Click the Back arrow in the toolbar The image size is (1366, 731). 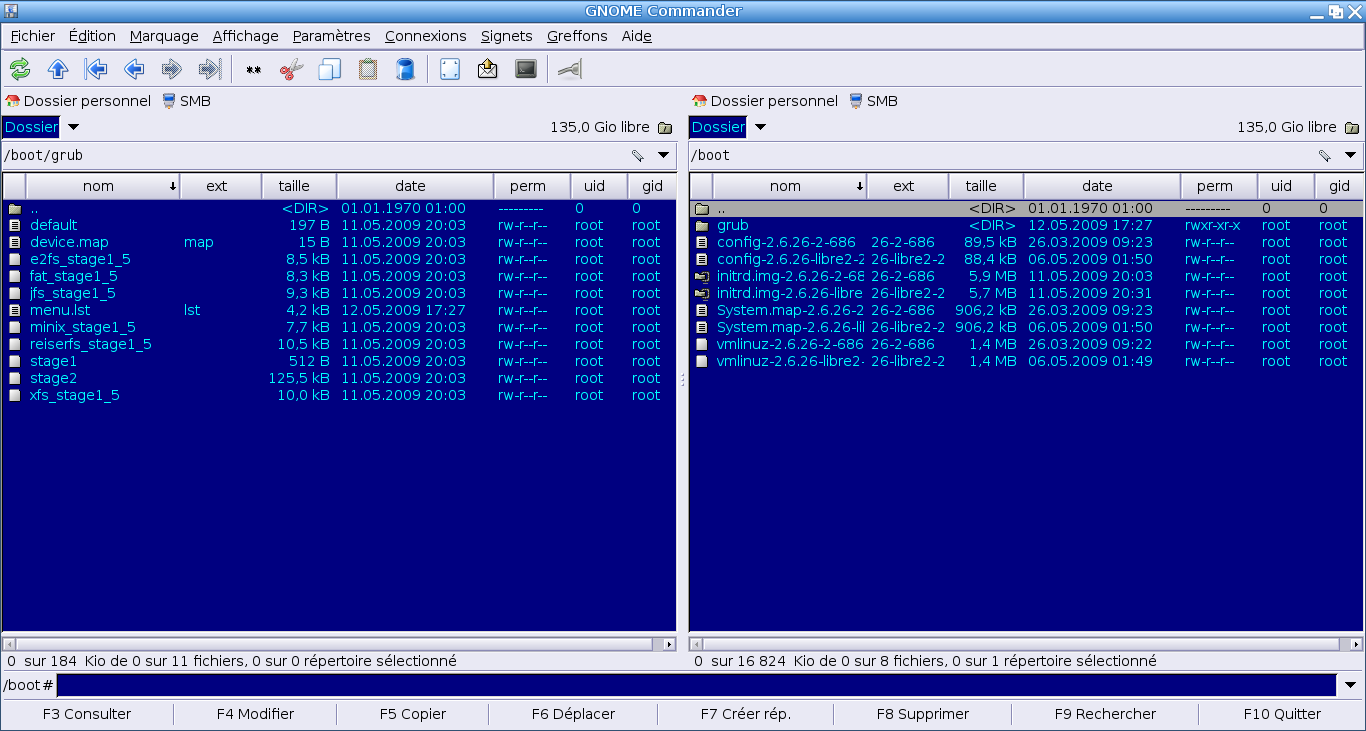tap(134, 69)
